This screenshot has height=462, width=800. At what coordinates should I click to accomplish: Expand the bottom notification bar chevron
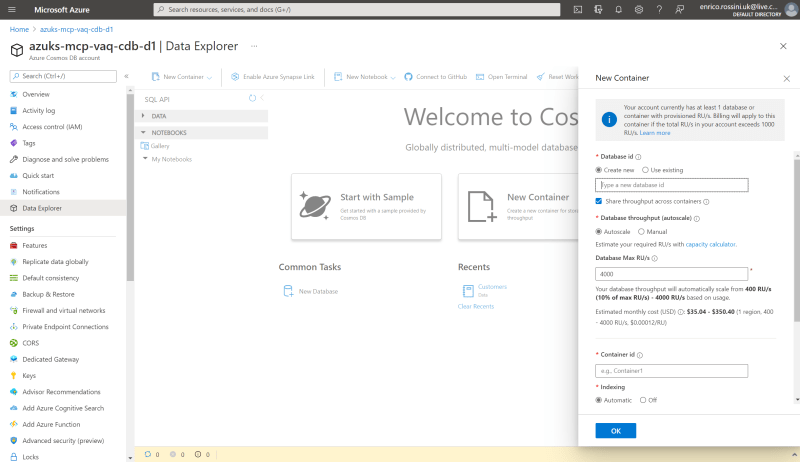click(x=794, y=454)
